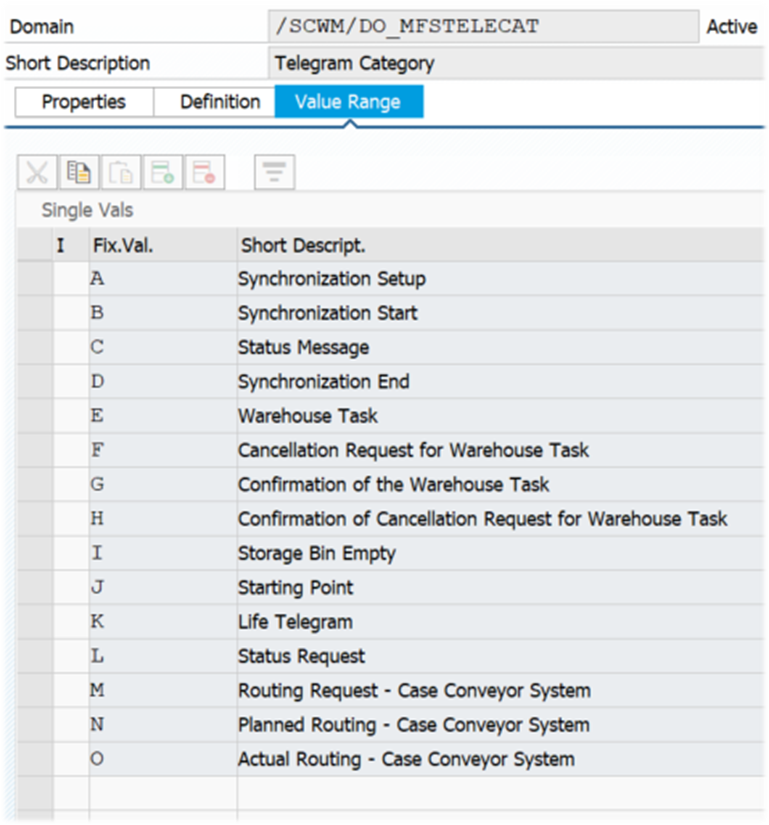The image size is (769, 825).
Task: Select fixed value cell N
Action: tap(163, 725)
